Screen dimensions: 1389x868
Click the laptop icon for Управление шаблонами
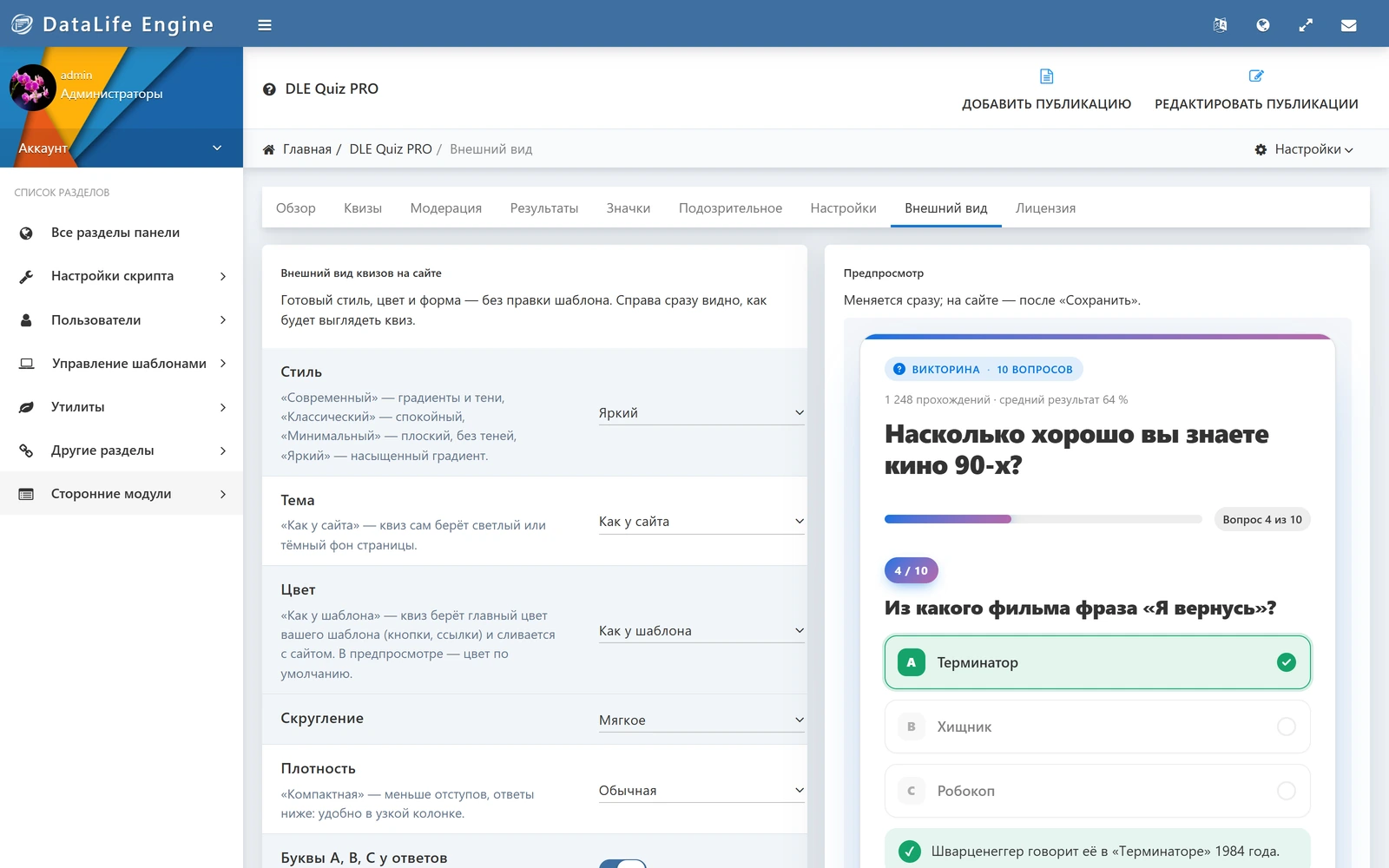point(26,364)
